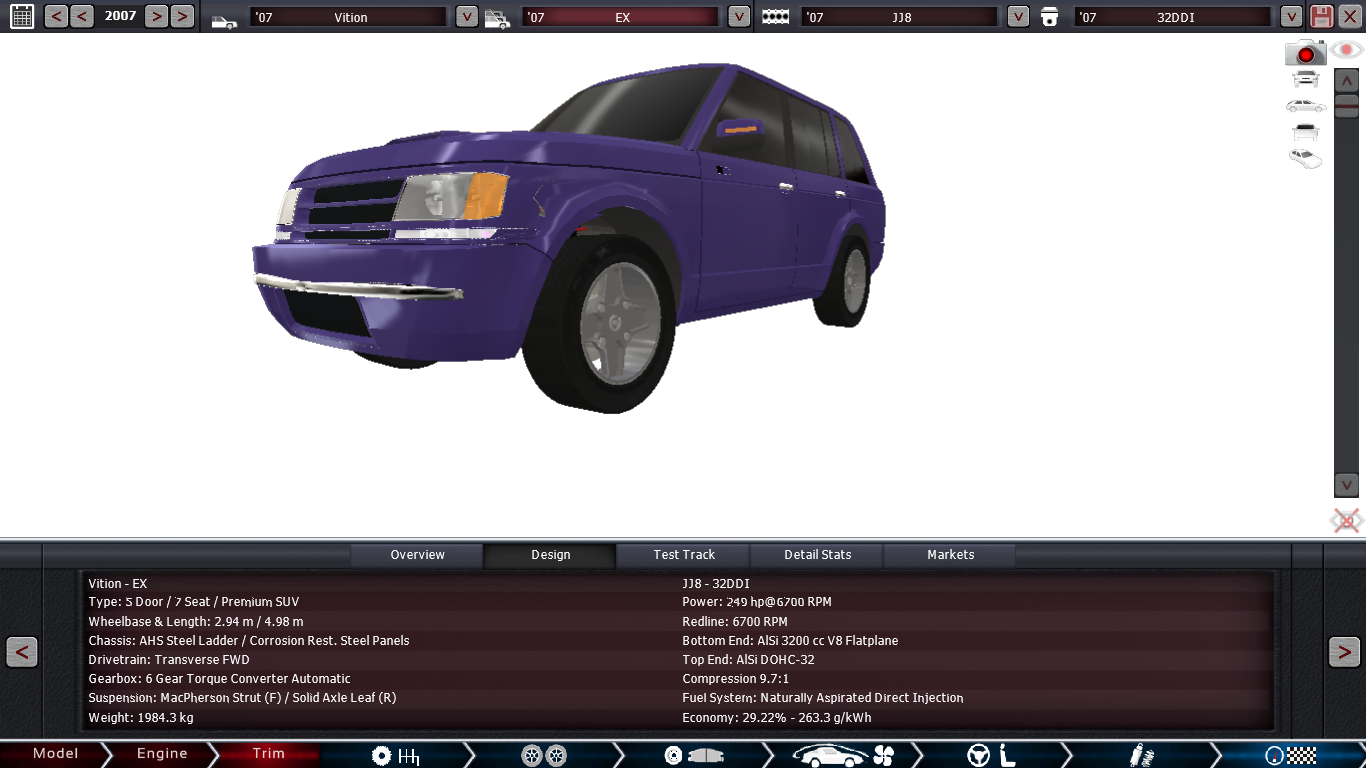Switch to the three-quarter perspective camera view
This screenshot has height=768, width=1366.
tap(1305, 158)
